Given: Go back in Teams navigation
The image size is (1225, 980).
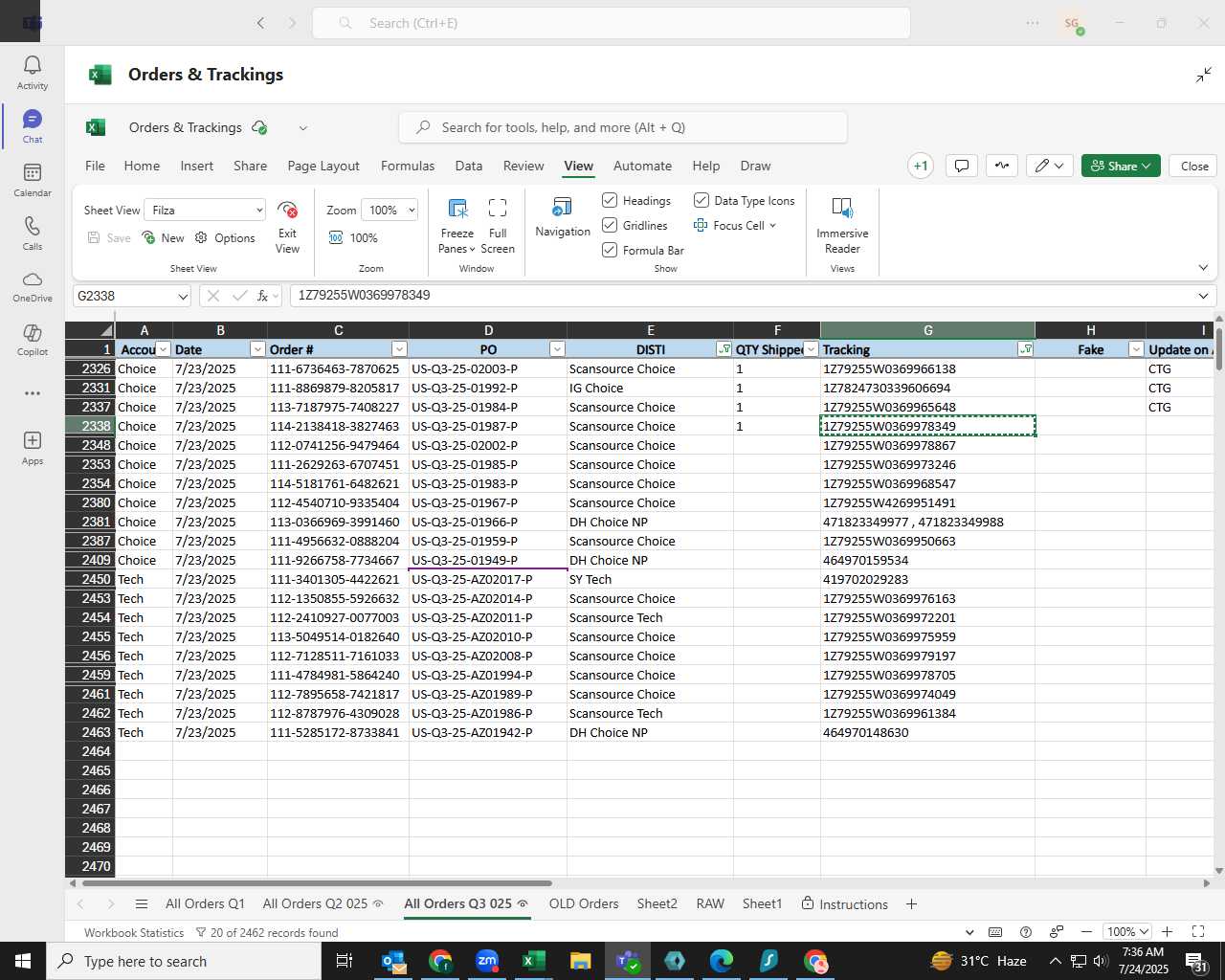Looking at the screenshot, I should (260, 23).
